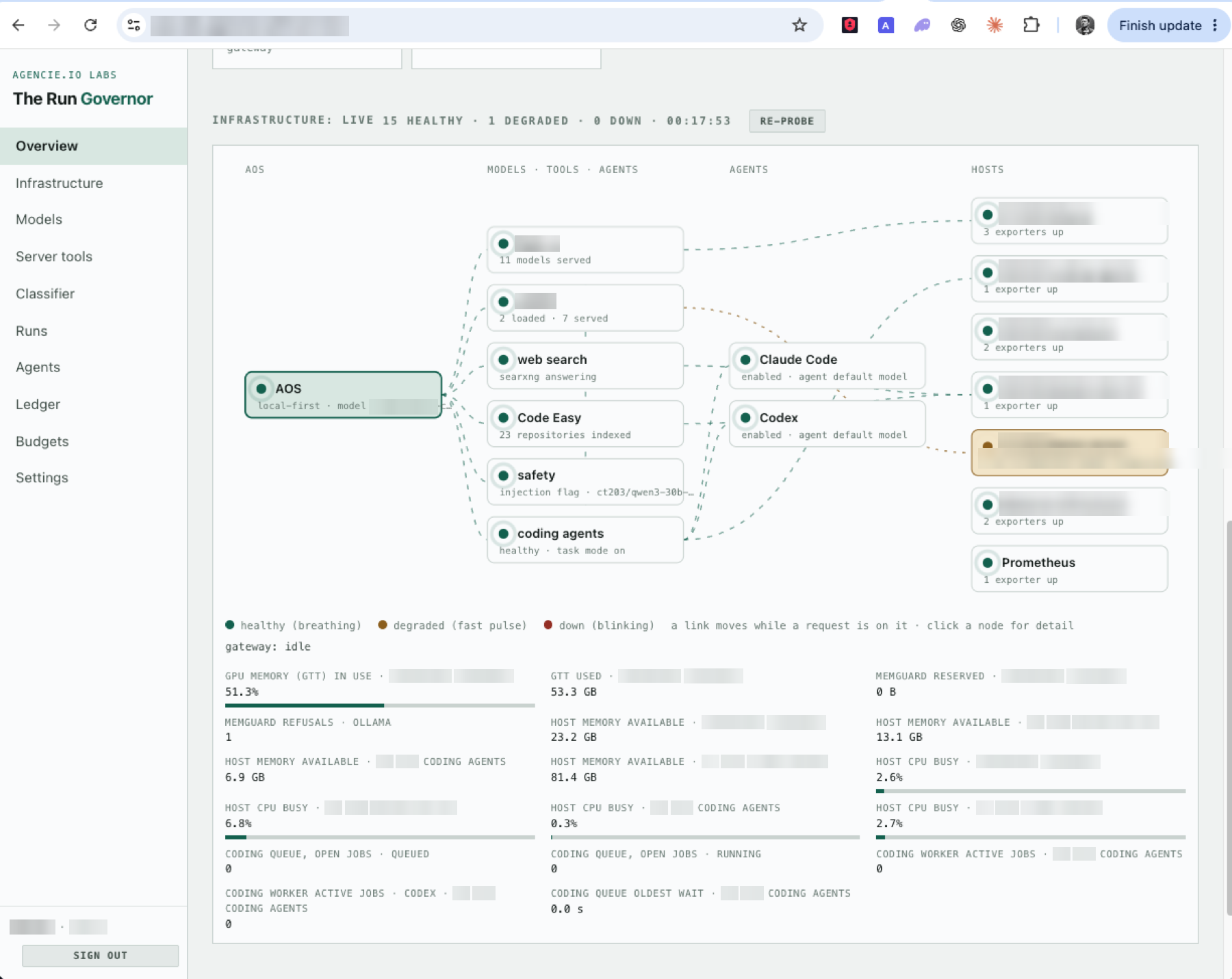Click the browser forward arrow
Image resolution: width=1232 pixels, height=979 pixels.
click(54, 25)
